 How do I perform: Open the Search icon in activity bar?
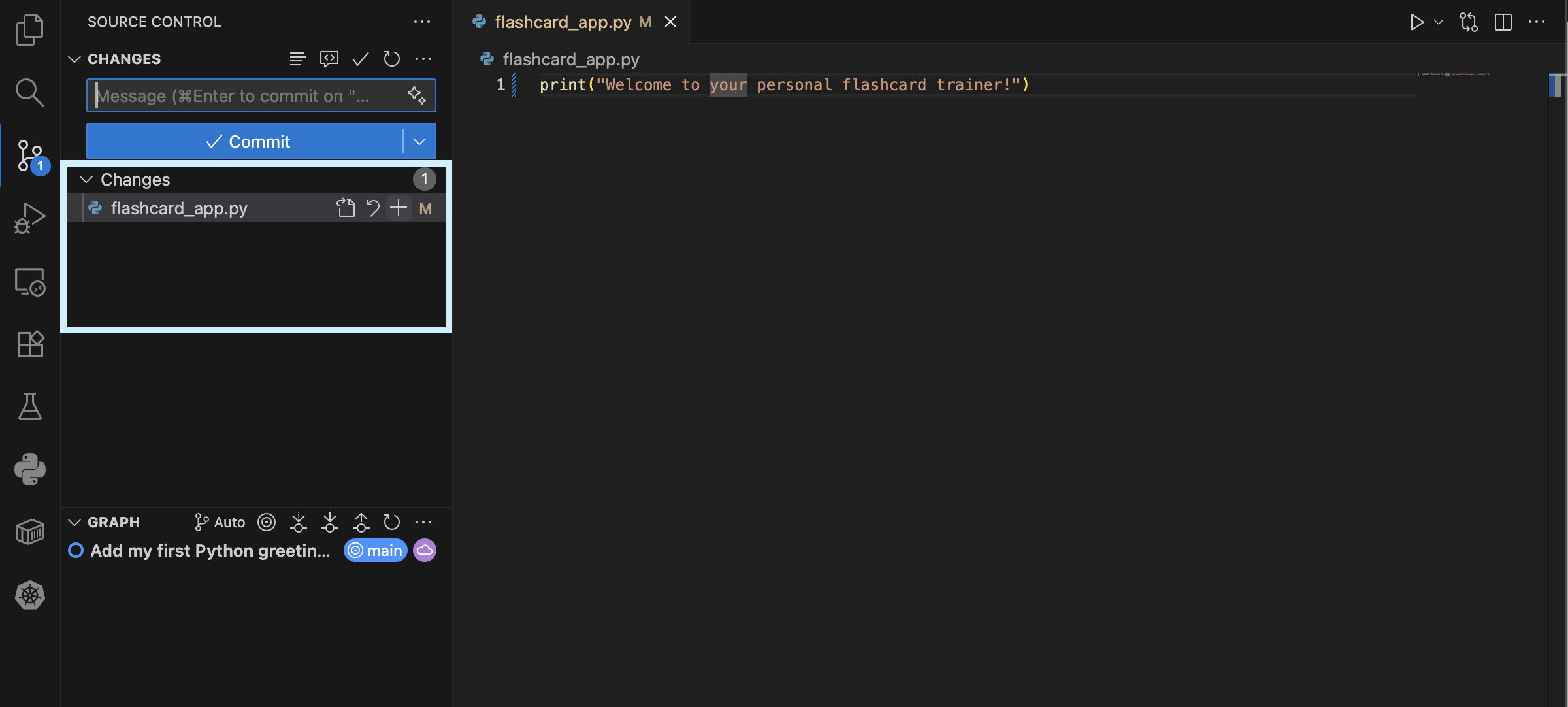coord(29,92)
